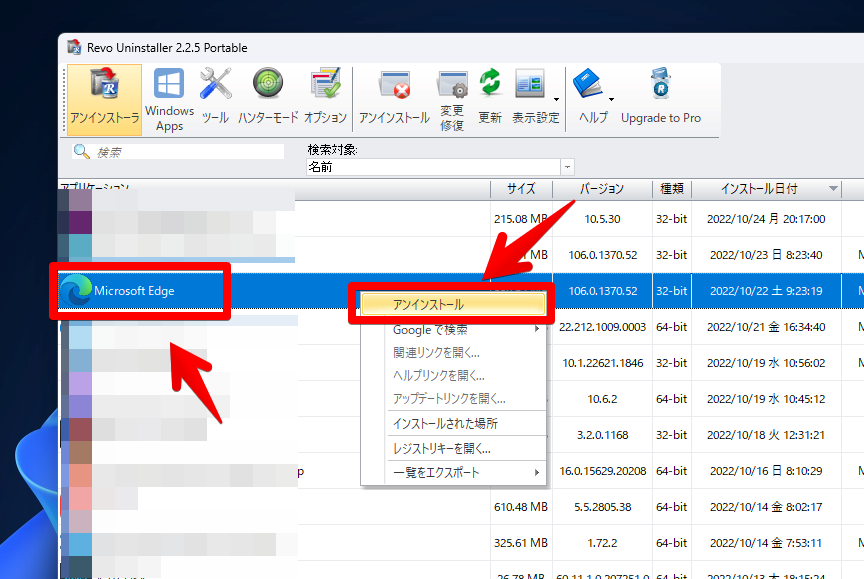Click version cell 16.0.15629.20208
Viewport: 864px width, 579px height.
pyautogui.click(x=602, y=471)
